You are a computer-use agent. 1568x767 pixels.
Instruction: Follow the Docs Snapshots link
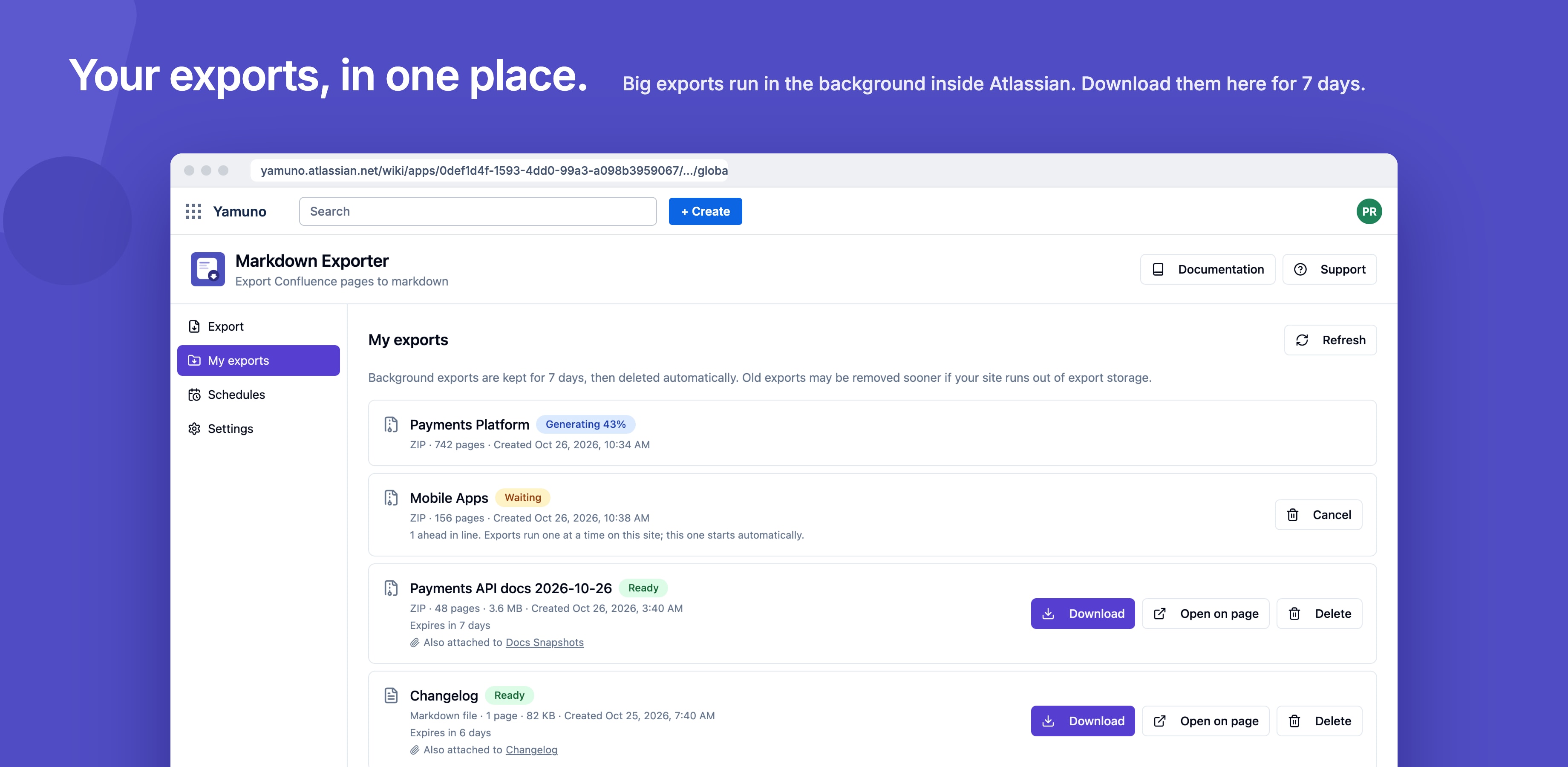coord(544,642)
